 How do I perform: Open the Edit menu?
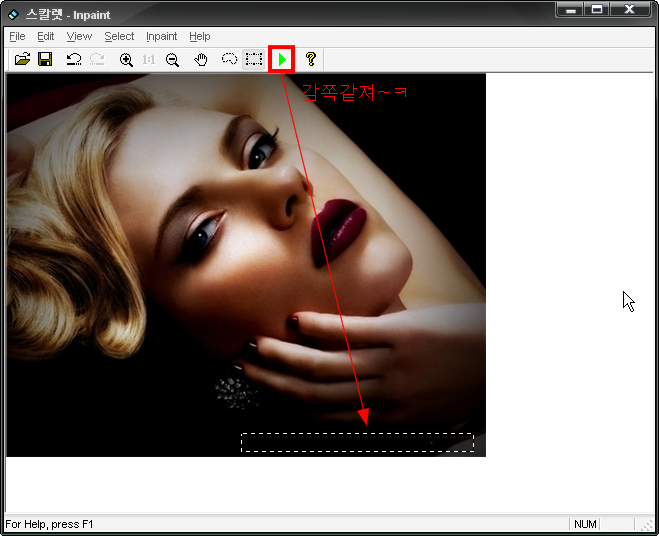(x=46, y=36)
